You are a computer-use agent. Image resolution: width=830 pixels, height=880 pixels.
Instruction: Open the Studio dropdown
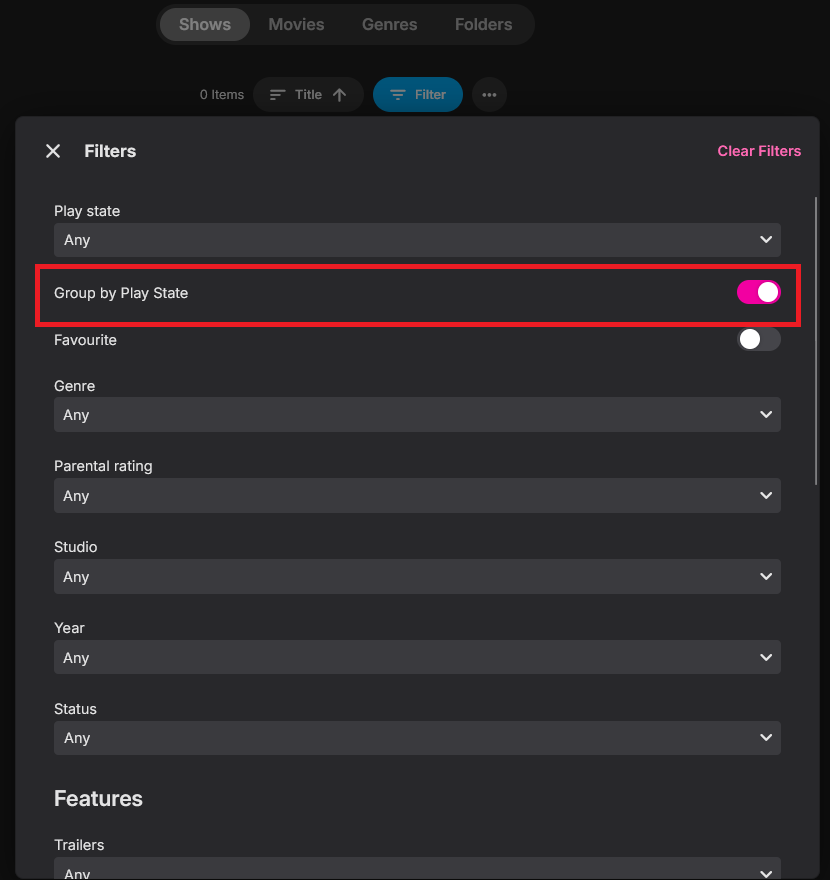417,576
